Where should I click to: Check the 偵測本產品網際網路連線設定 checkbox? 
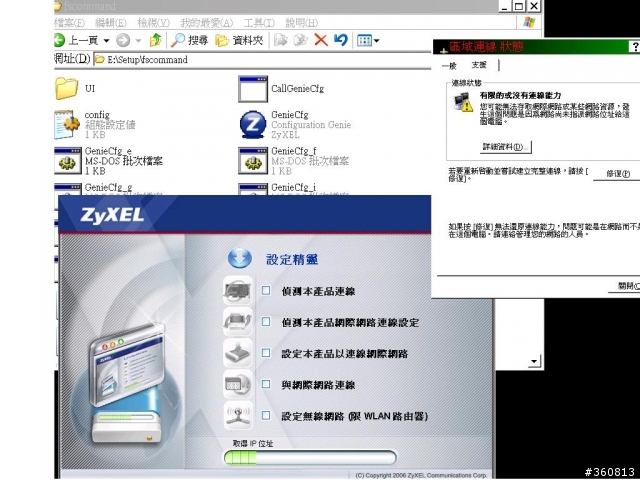pyautogui.click(x=266, y=322)
